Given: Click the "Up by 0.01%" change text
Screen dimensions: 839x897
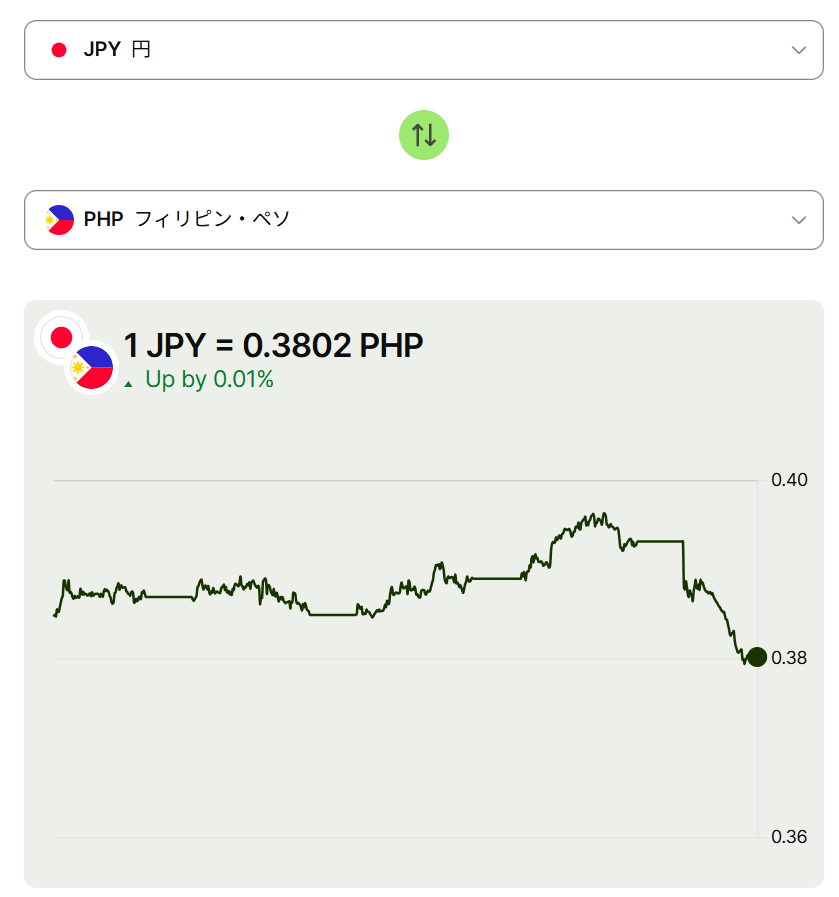Looking at the screenshot, I should 209,380.
